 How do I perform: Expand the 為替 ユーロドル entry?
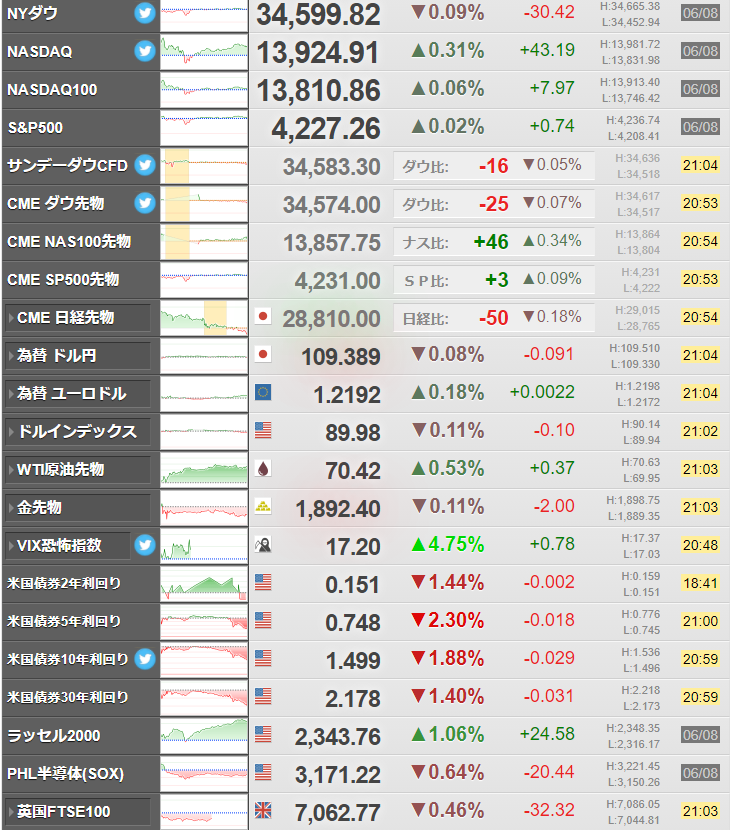[77, 394]
